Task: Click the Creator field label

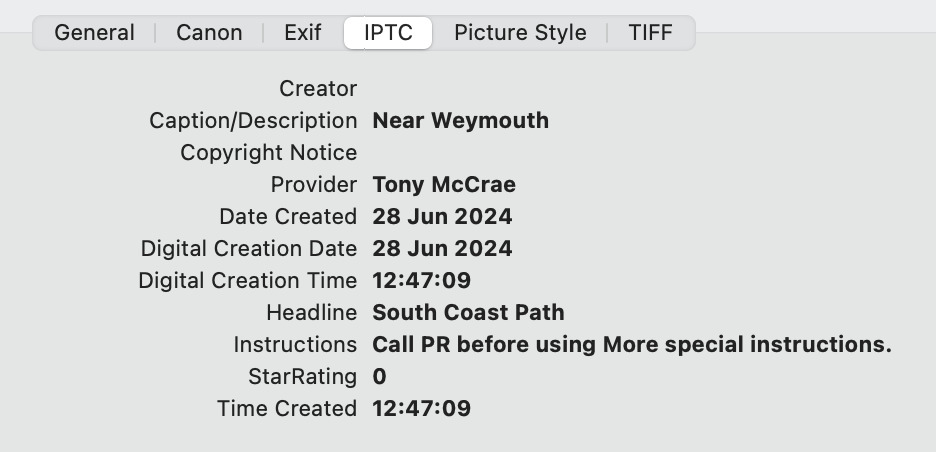Action: 318,89
